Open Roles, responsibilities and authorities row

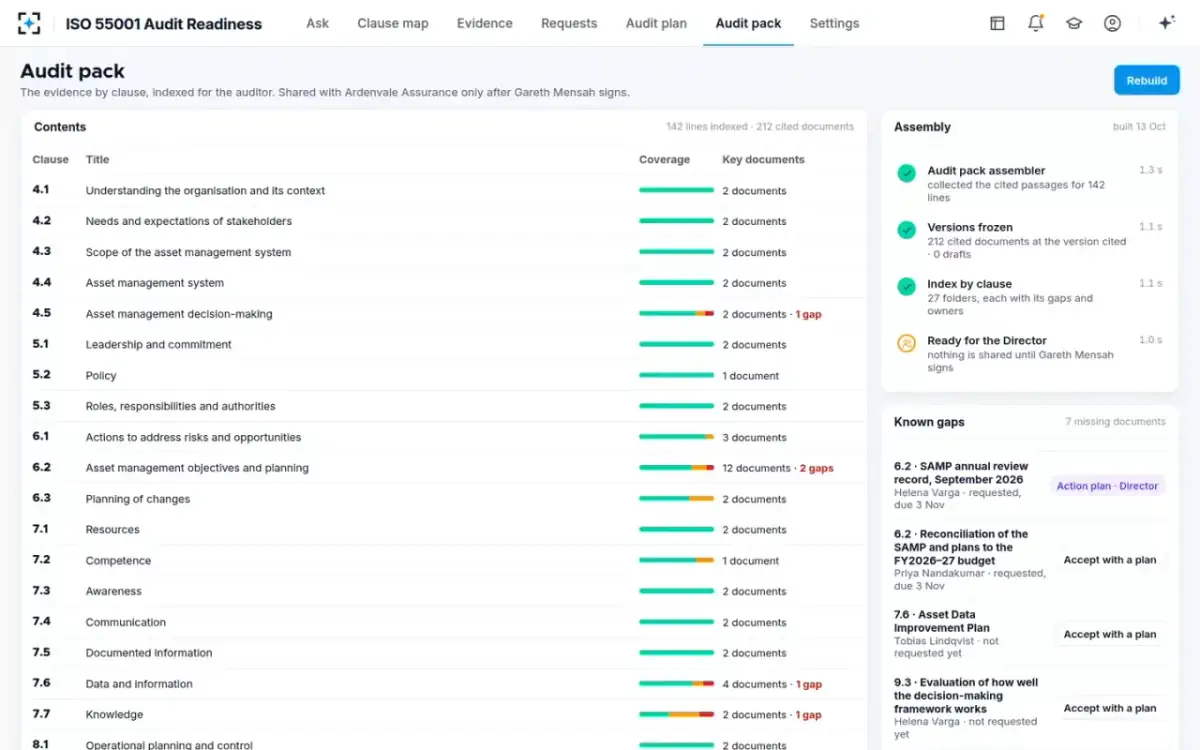tap(444, 406)
